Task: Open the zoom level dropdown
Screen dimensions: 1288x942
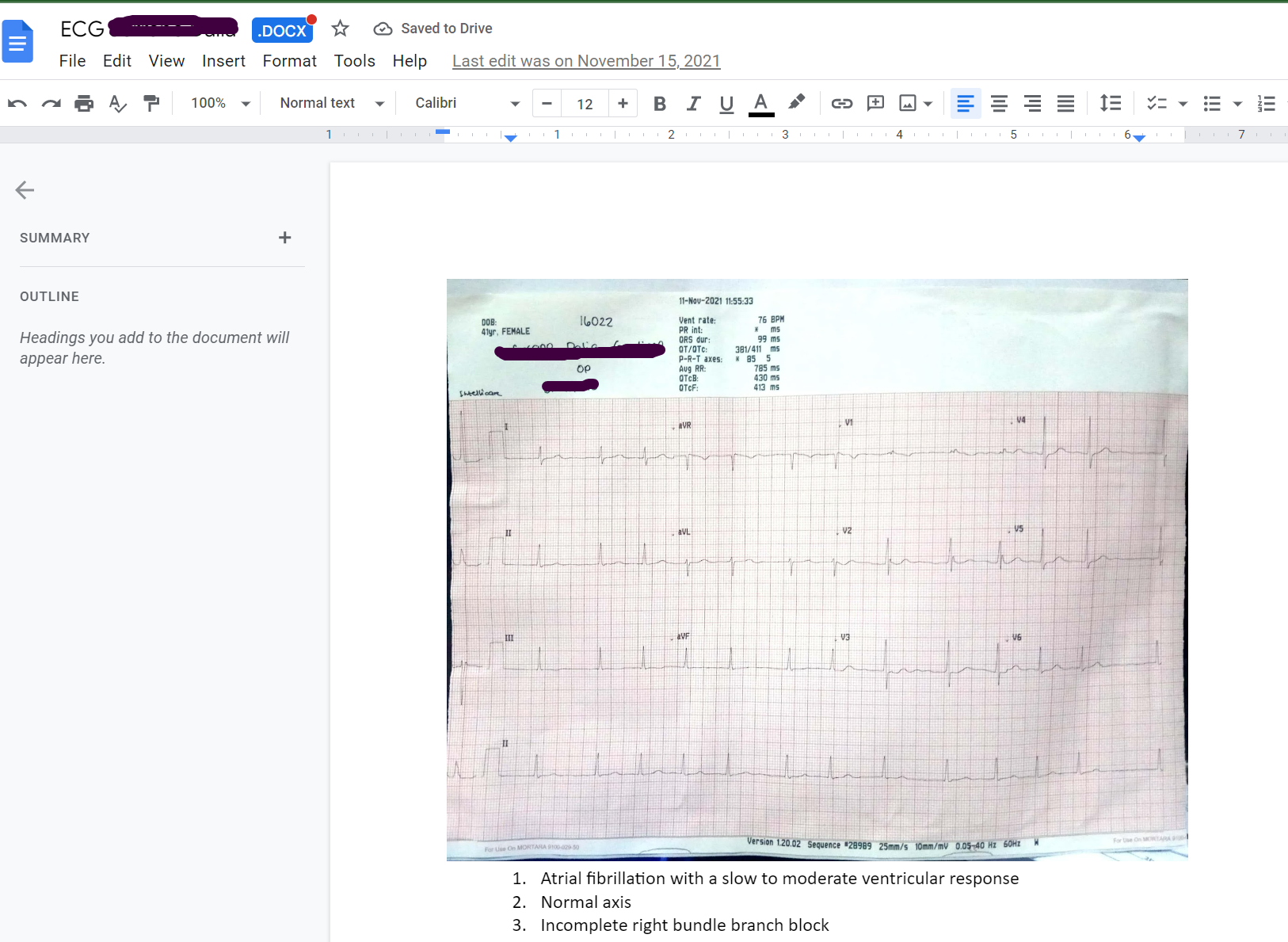Action: (220, 103)
